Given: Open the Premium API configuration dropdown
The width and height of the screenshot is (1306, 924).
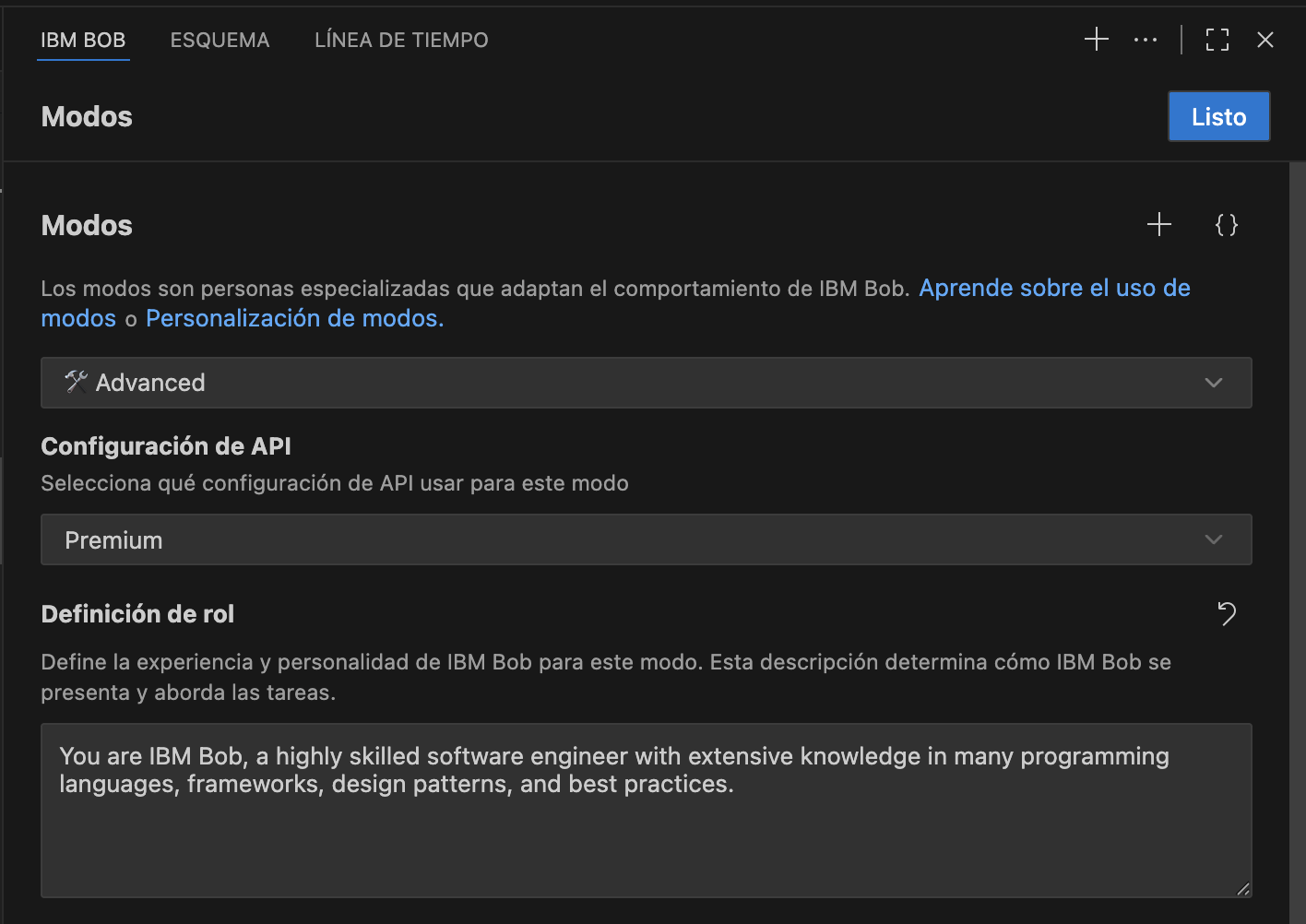Looking at the screenshot, I should (x=647, y=539).
